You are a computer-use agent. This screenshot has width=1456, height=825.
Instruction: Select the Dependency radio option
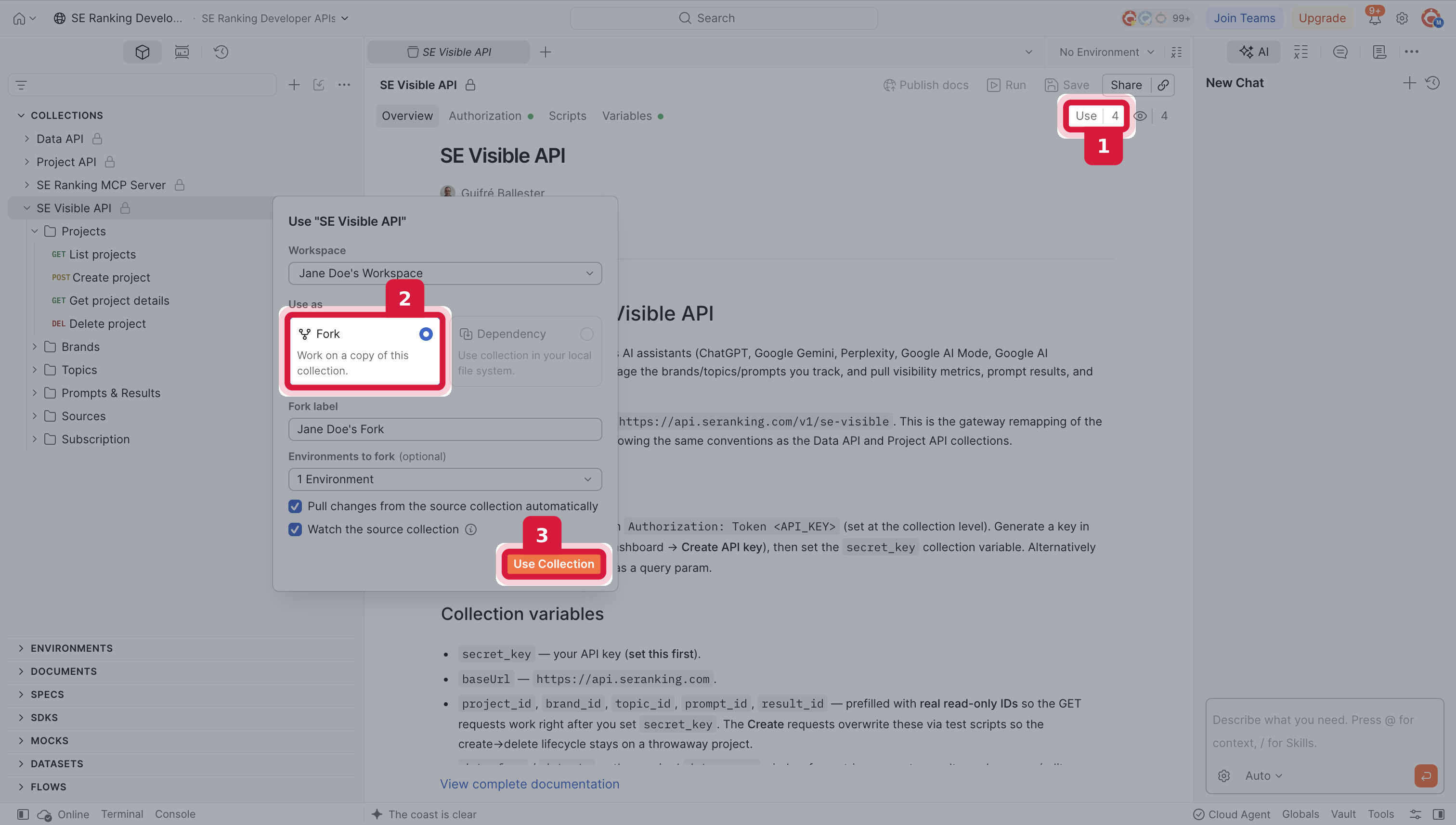point(586,334)
